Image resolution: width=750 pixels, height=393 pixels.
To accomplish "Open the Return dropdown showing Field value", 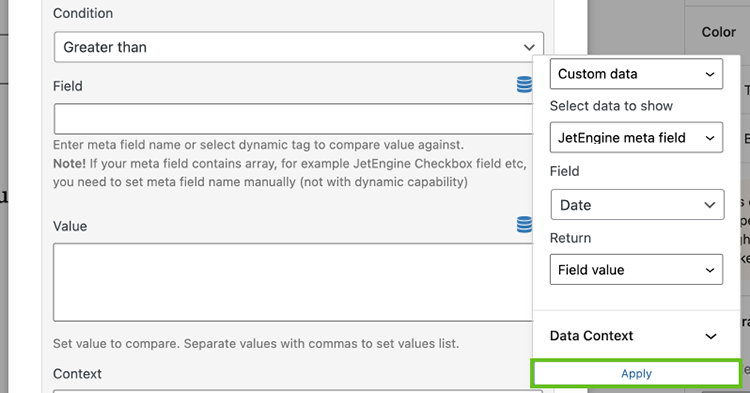I will click(x=636, y=270).
